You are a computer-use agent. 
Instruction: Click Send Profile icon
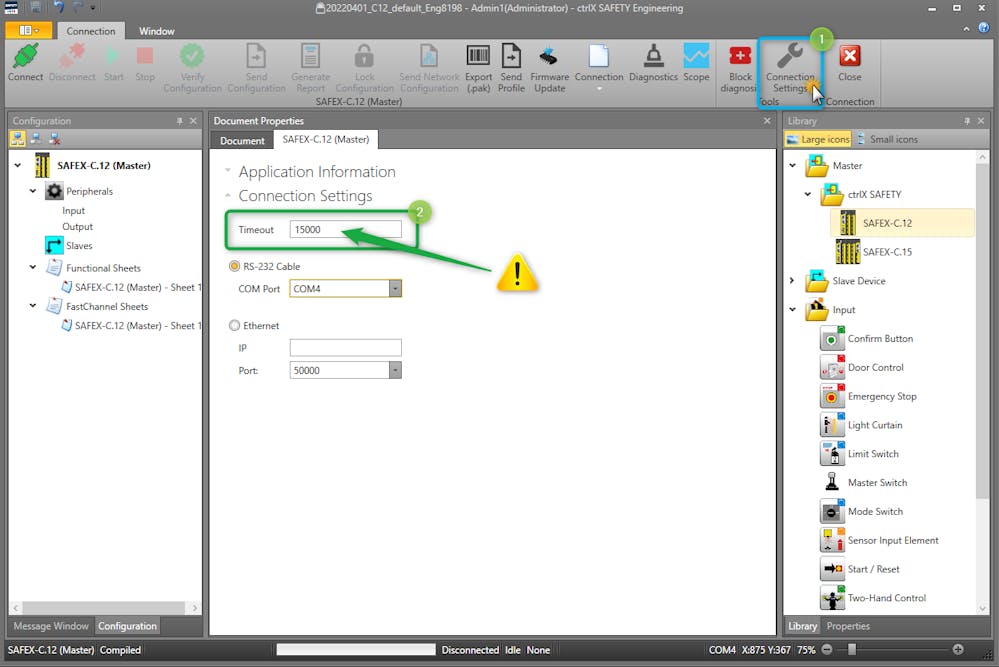point(511,57)
